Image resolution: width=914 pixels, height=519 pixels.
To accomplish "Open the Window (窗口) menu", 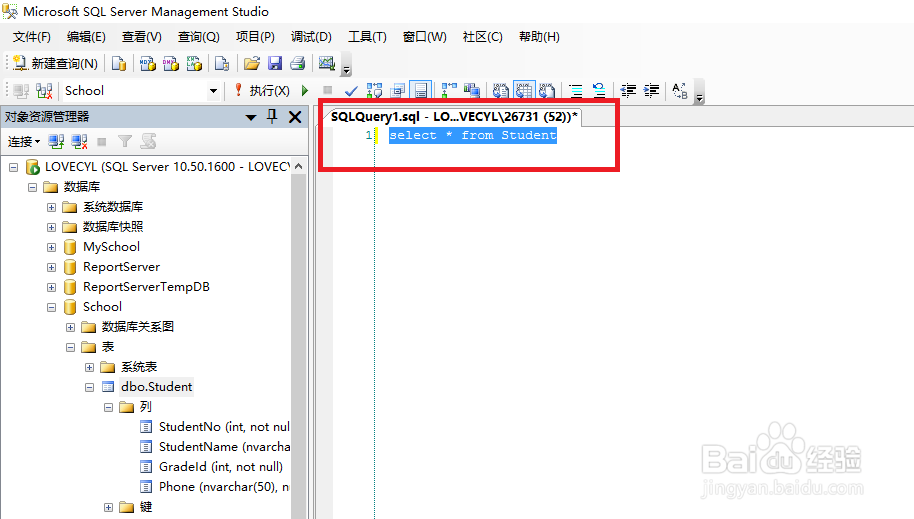I will [424, 37].
